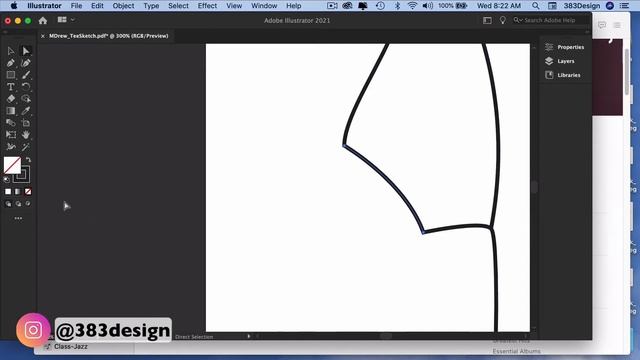This screenshot has width=640, height=360.
Task: Select the Direct Selection tool
Action: (x=26, y=51)
